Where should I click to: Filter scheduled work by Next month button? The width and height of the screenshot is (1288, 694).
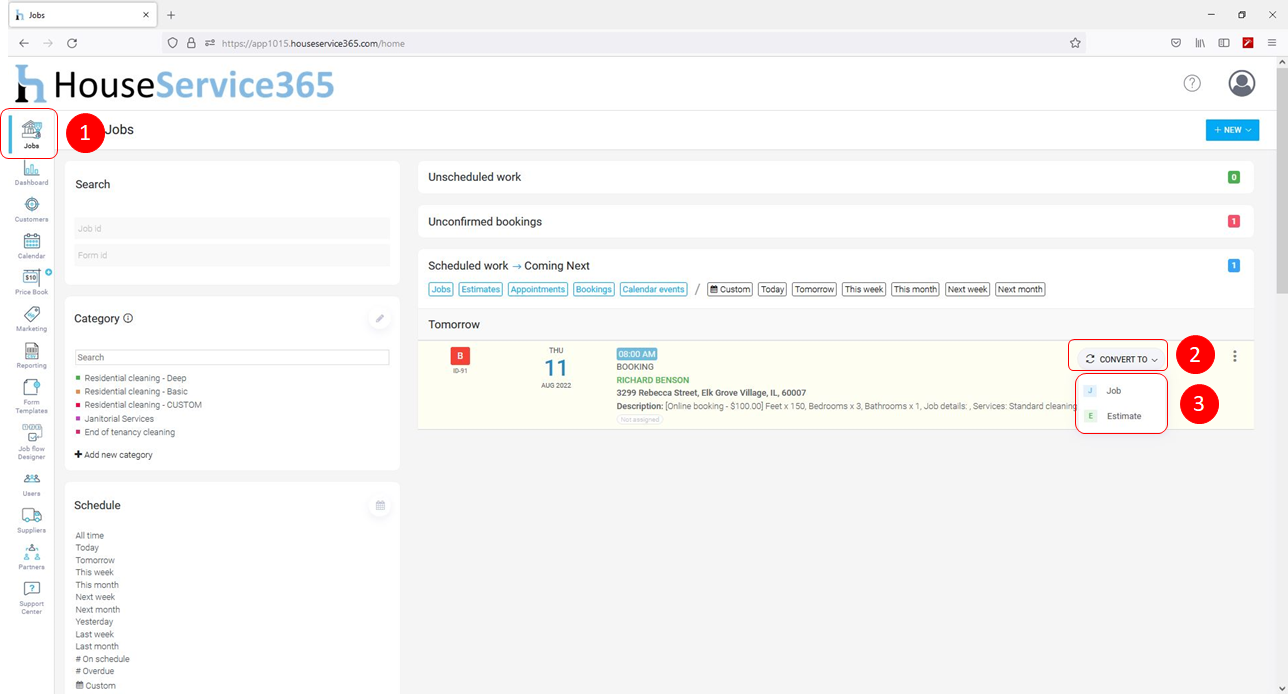tap(1020, 289)
